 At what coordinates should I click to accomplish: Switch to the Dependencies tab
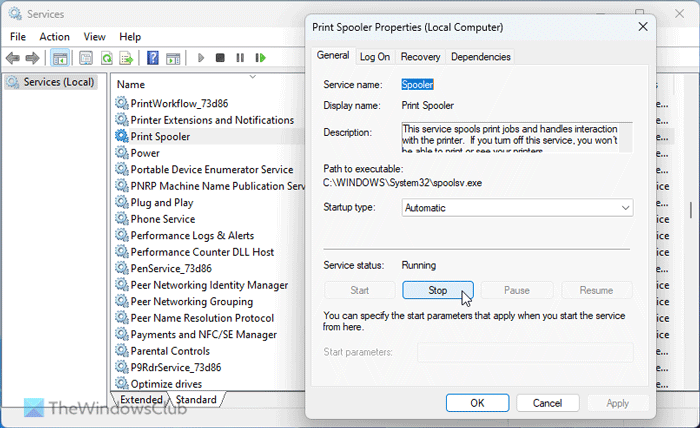480,57
